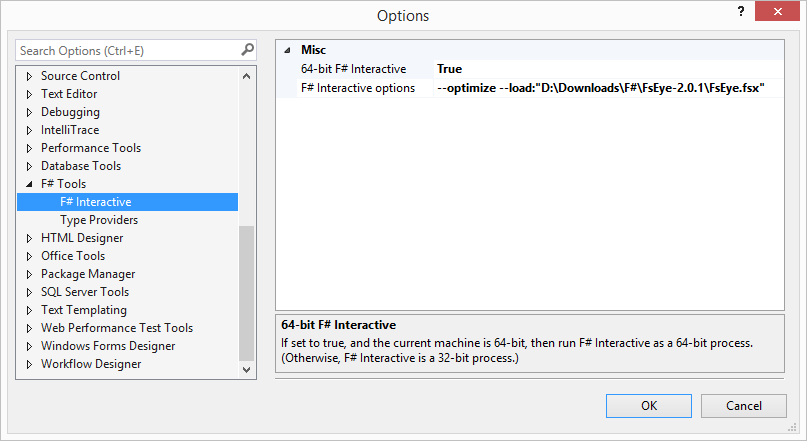Click the F# Interactive options value field
Viewport: 807px width, 441px height.
click(x=608, y=88)
